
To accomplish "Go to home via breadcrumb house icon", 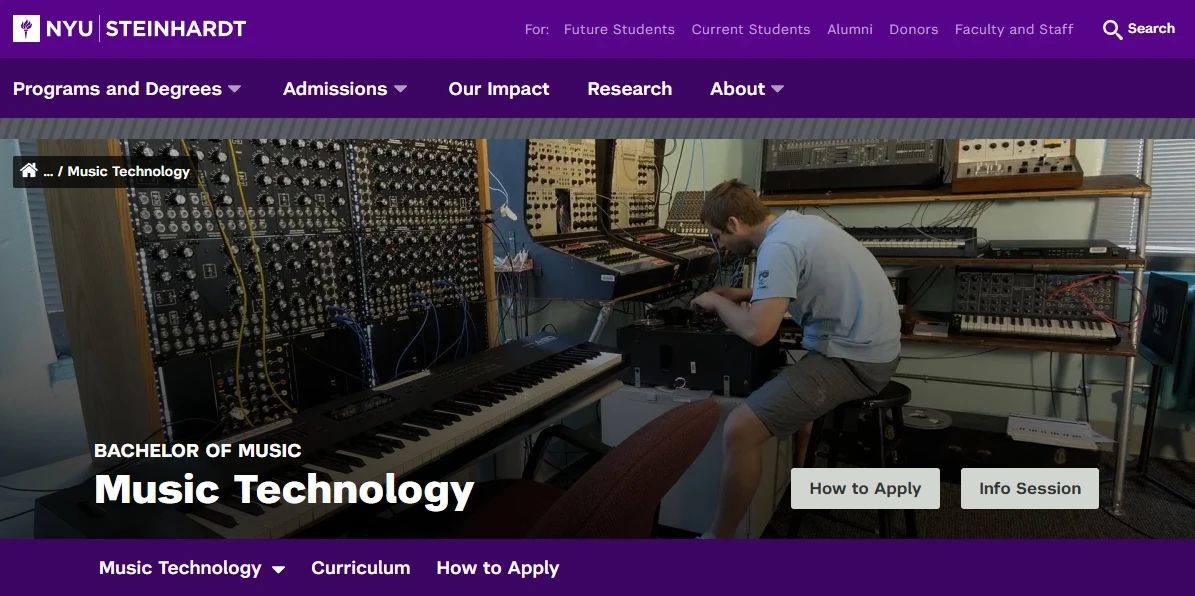I will pos(29,171).
